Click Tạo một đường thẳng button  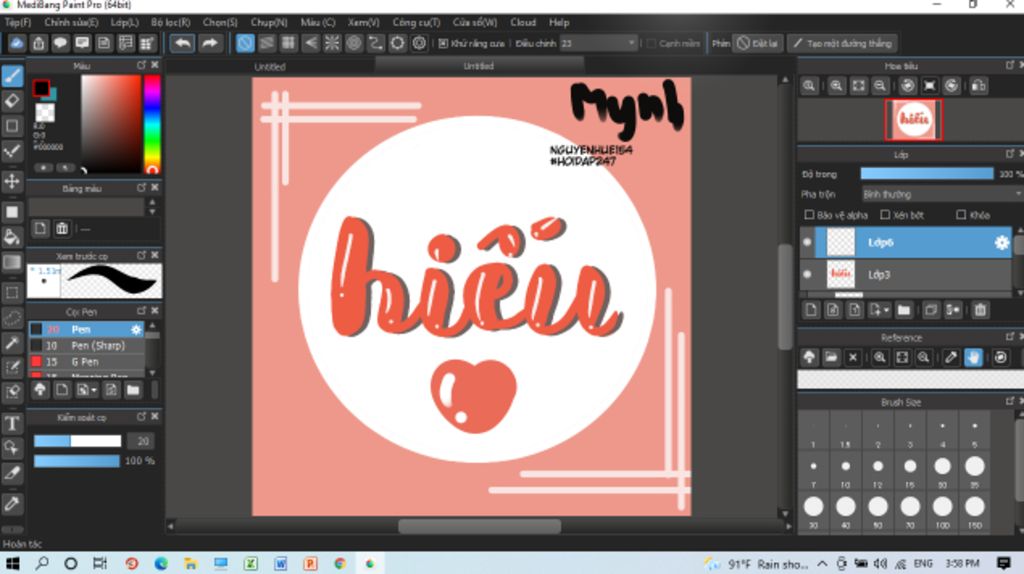pos(843,44)
